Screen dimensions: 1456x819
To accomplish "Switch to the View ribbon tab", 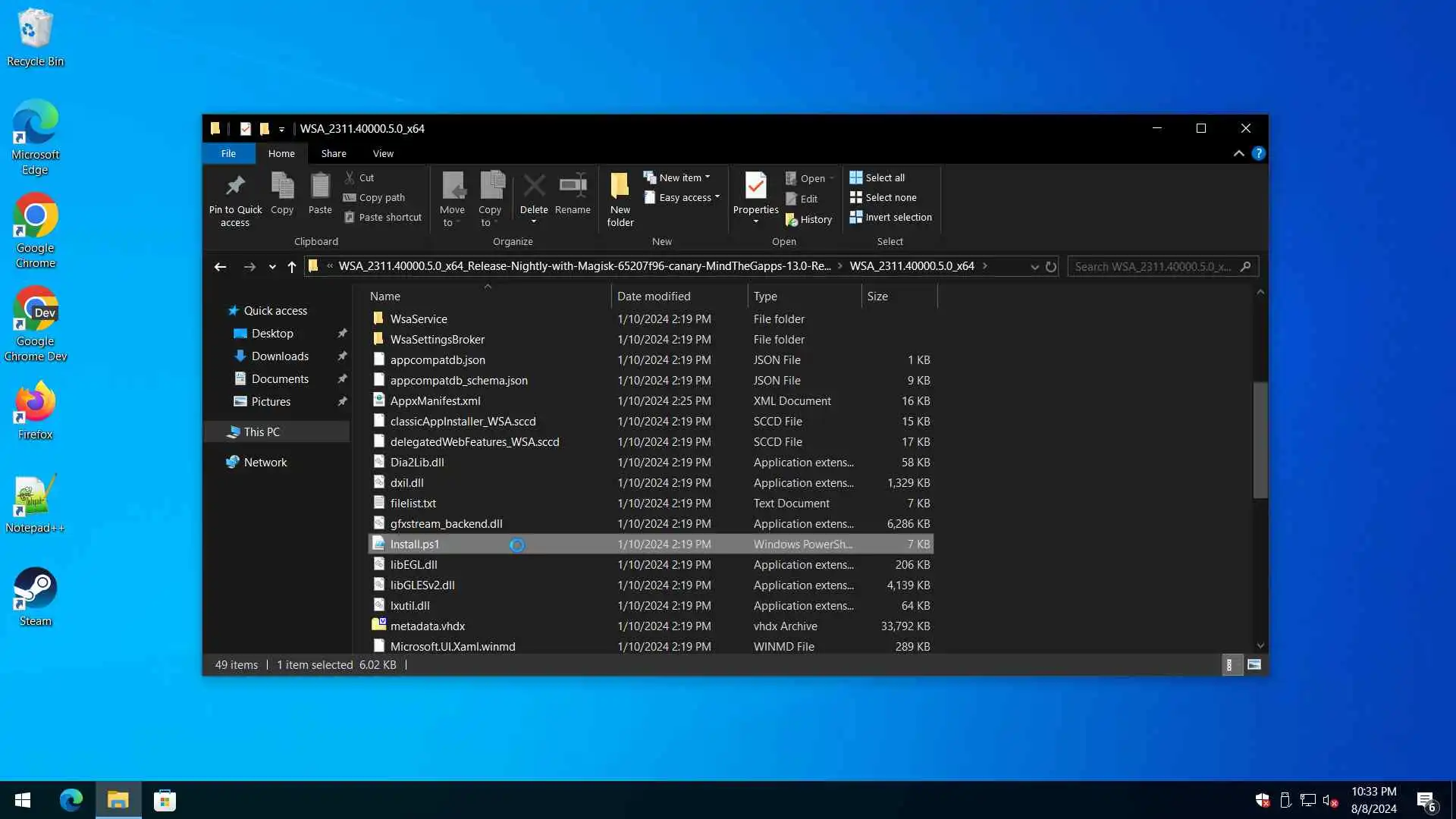I will click(x=383, y=153).
